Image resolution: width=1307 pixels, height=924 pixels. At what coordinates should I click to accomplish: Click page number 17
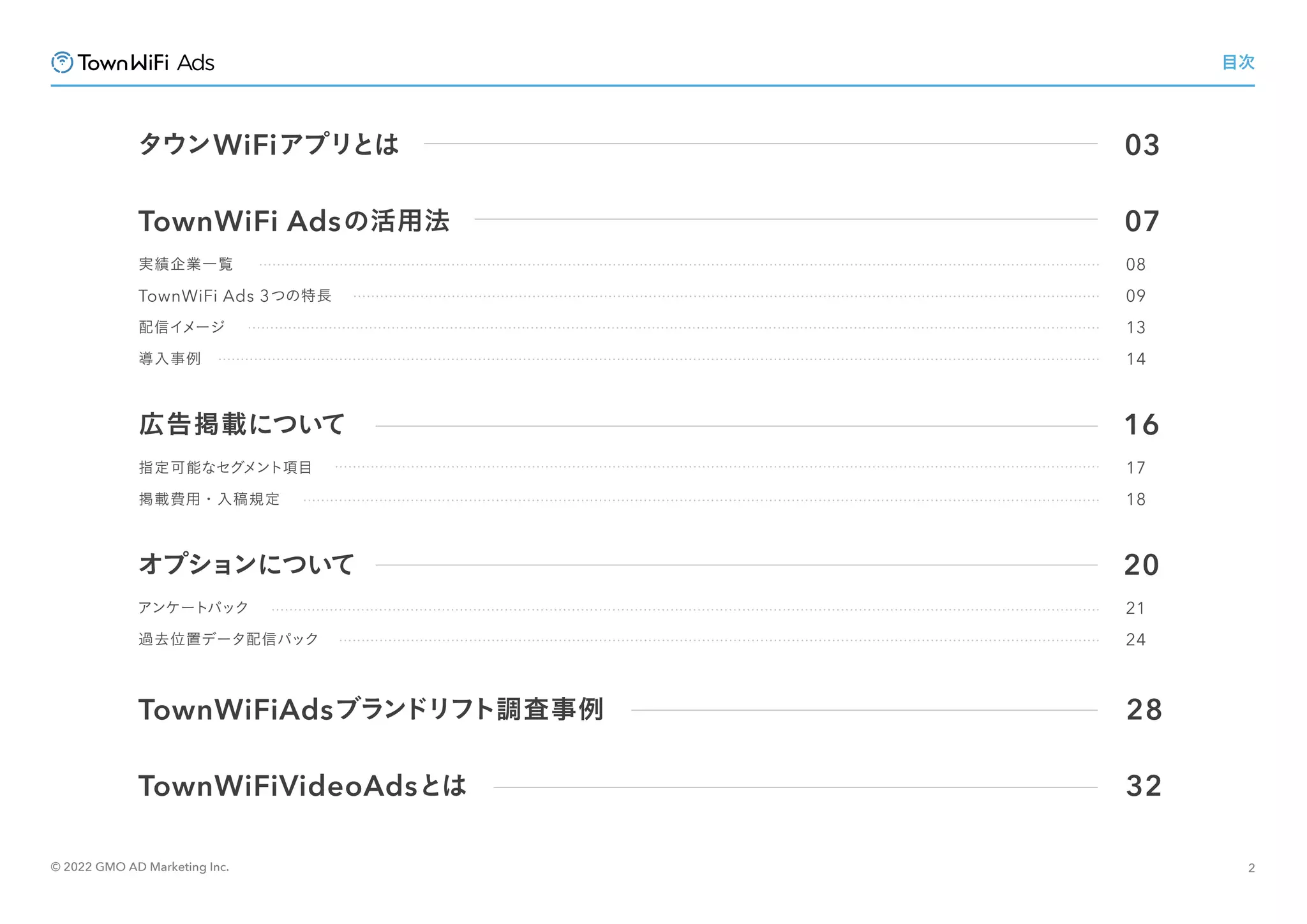[1135, 468]
